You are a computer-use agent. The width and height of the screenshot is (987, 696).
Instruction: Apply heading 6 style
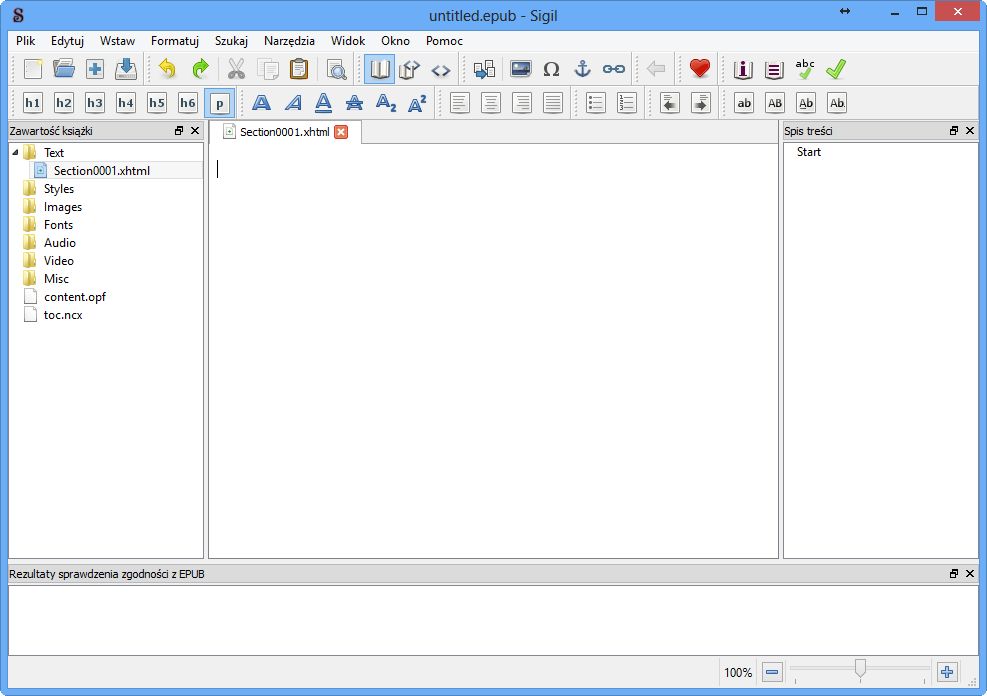pos(188,103)
